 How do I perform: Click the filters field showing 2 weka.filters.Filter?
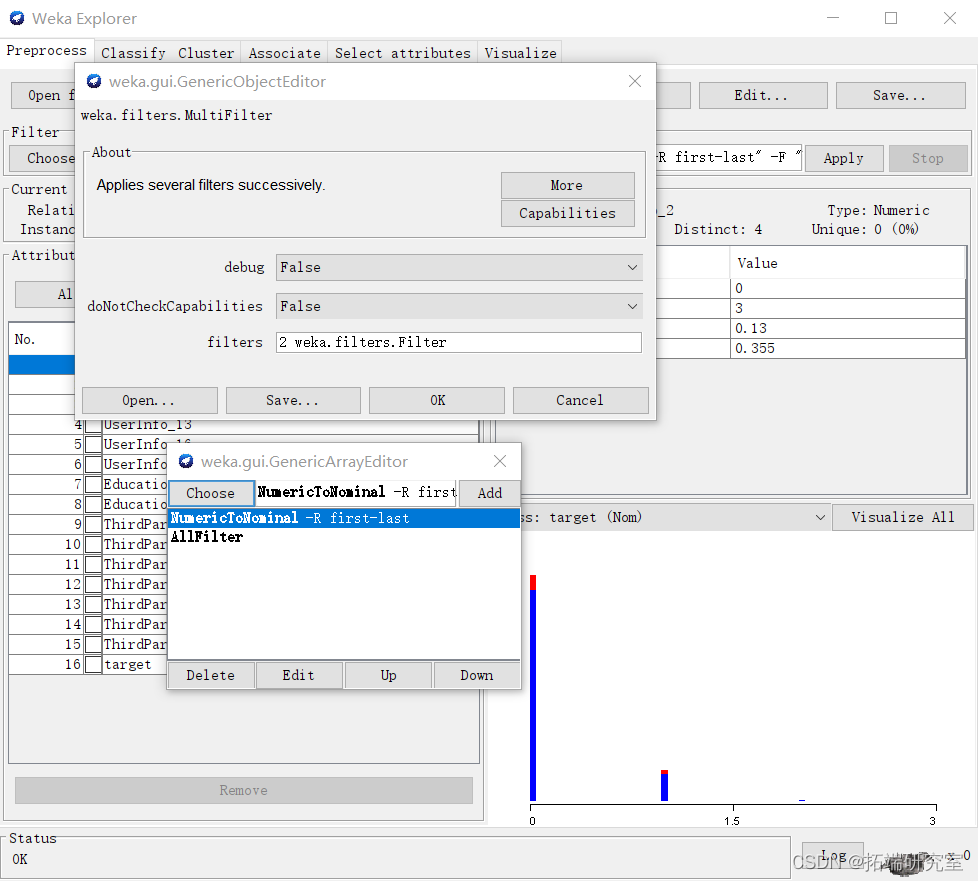pos(458,343)
